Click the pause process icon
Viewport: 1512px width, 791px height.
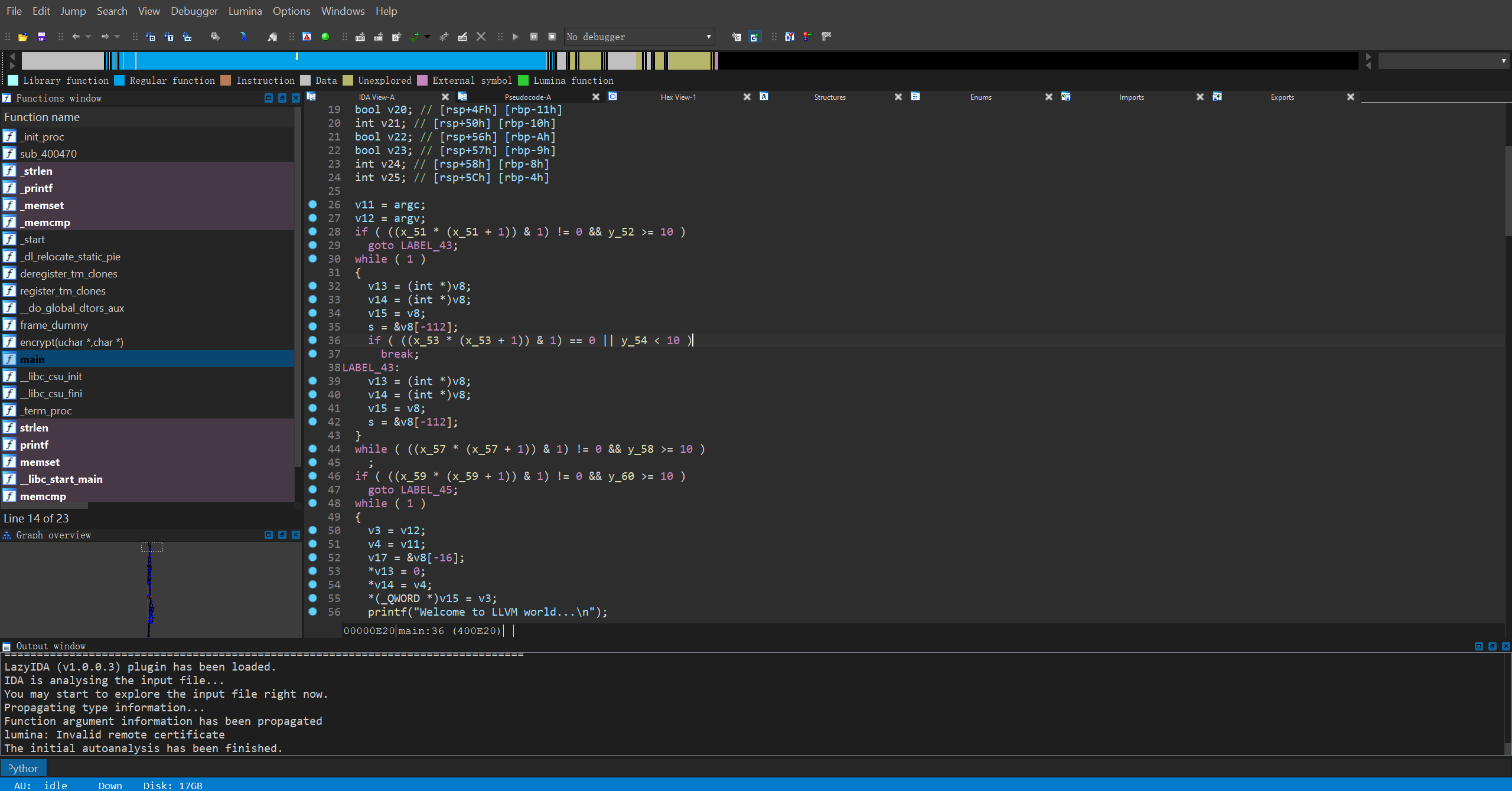tap(534, 37)
